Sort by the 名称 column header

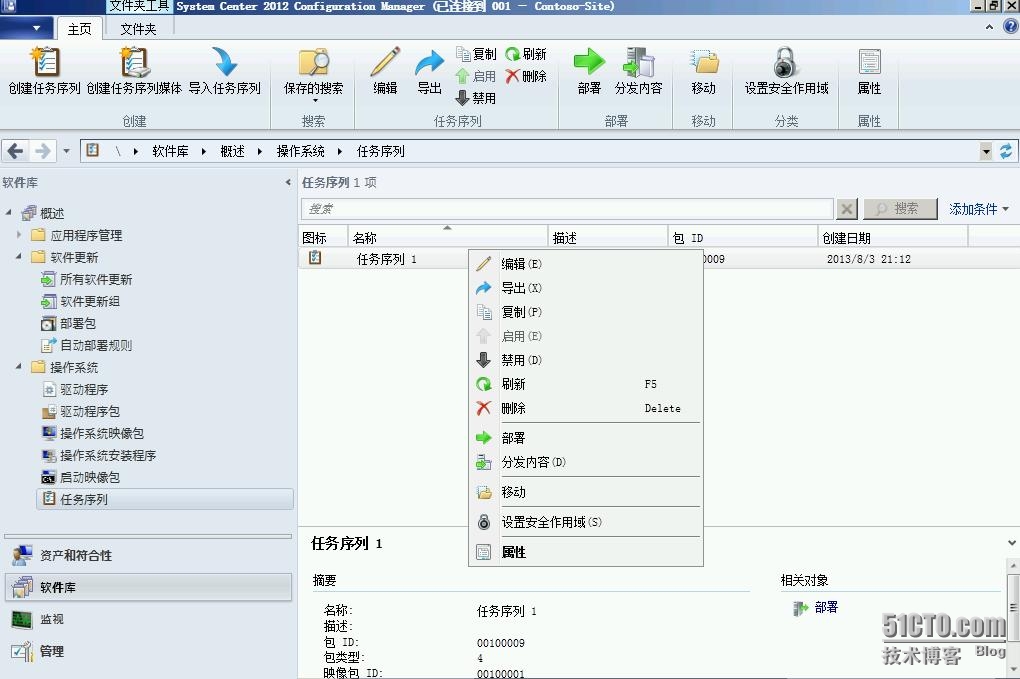[x=448, y=237]
